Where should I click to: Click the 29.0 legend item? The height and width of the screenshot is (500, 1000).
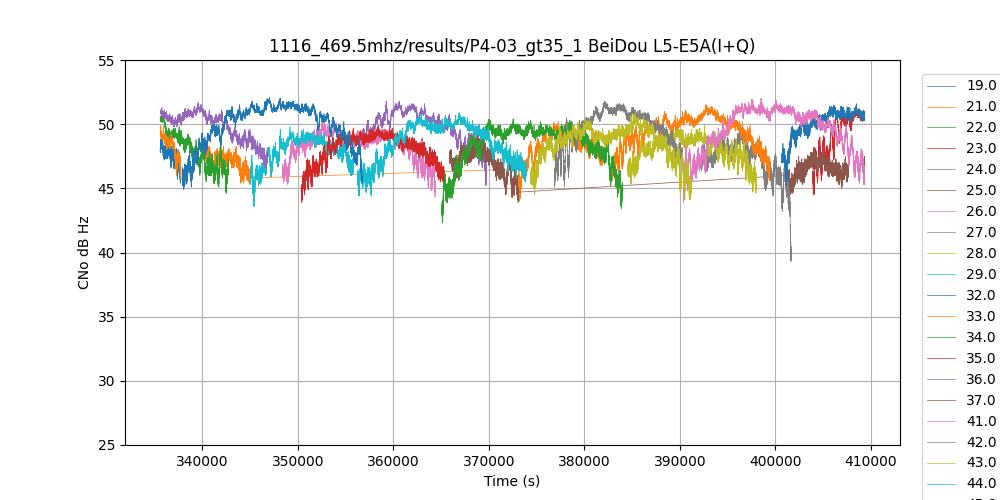(x=981, y=274)
